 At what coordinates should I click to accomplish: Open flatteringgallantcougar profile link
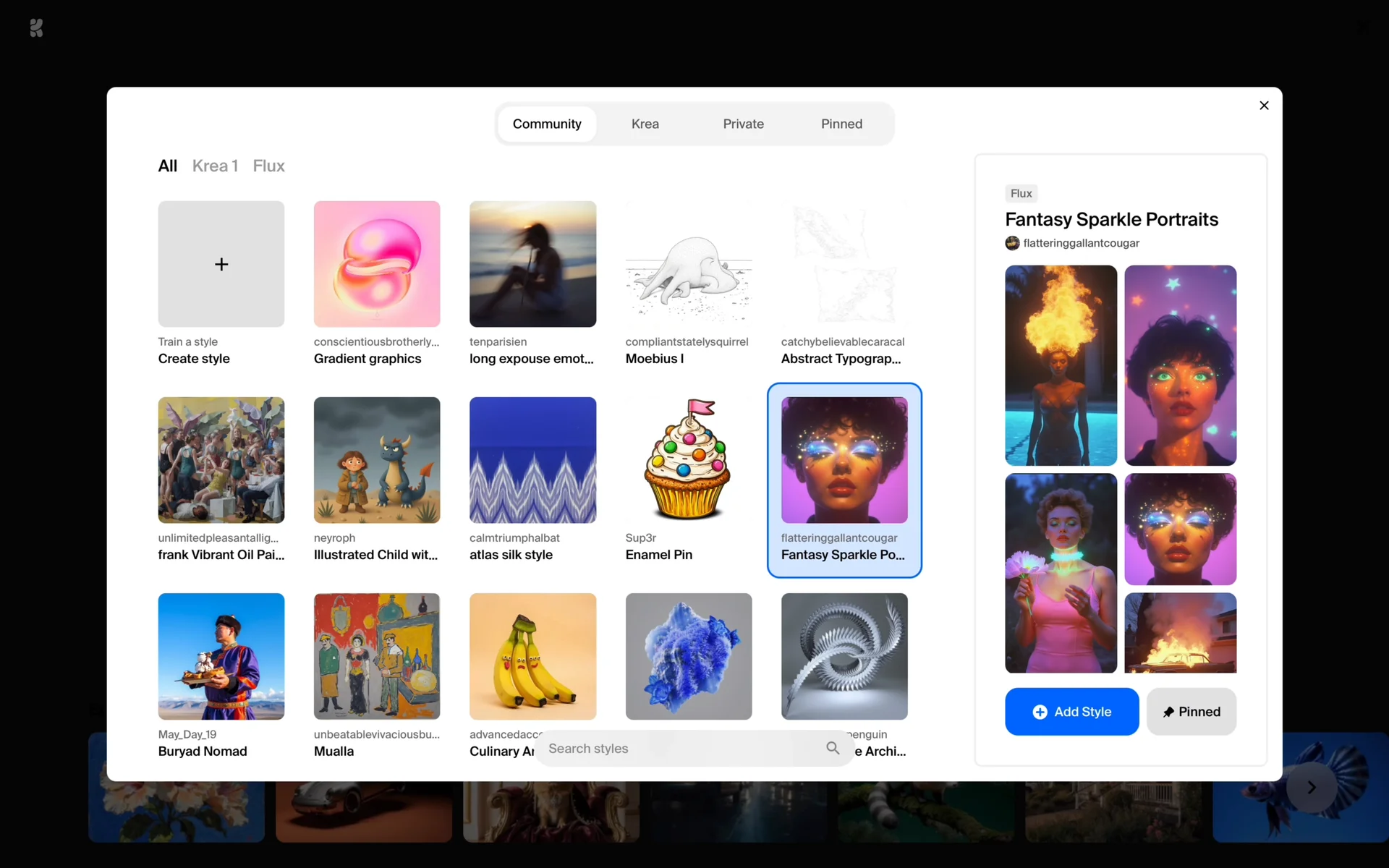[x=1081, y=243]
